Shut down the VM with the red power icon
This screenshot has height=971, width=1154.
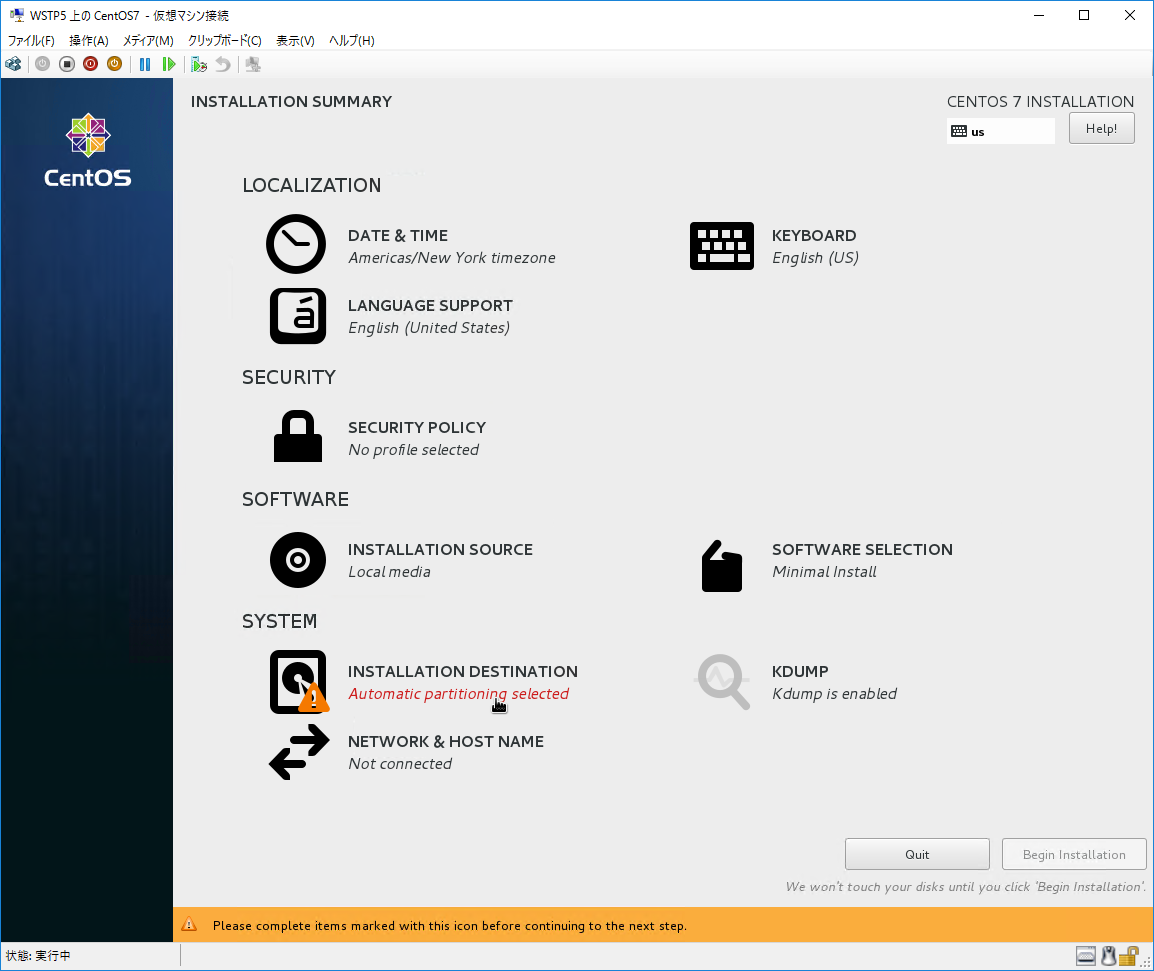coord(91,64)
